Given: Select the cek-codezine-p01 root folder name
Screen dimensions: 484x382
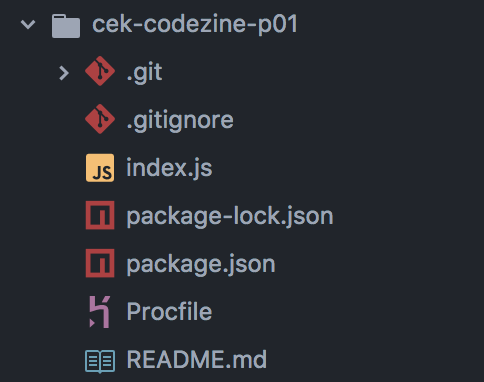Looking at the screenshot, I should point(195,25).
